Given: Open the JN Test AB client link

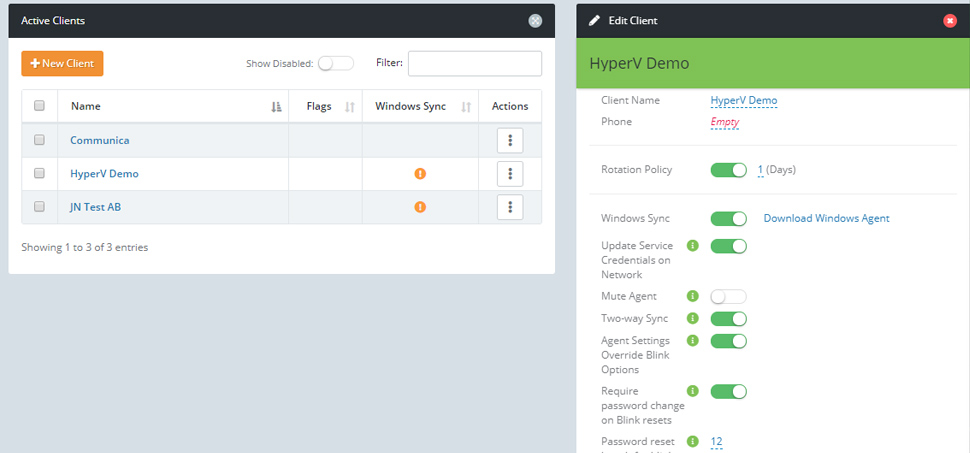Looking at the screenshot, I should point(95,207).
